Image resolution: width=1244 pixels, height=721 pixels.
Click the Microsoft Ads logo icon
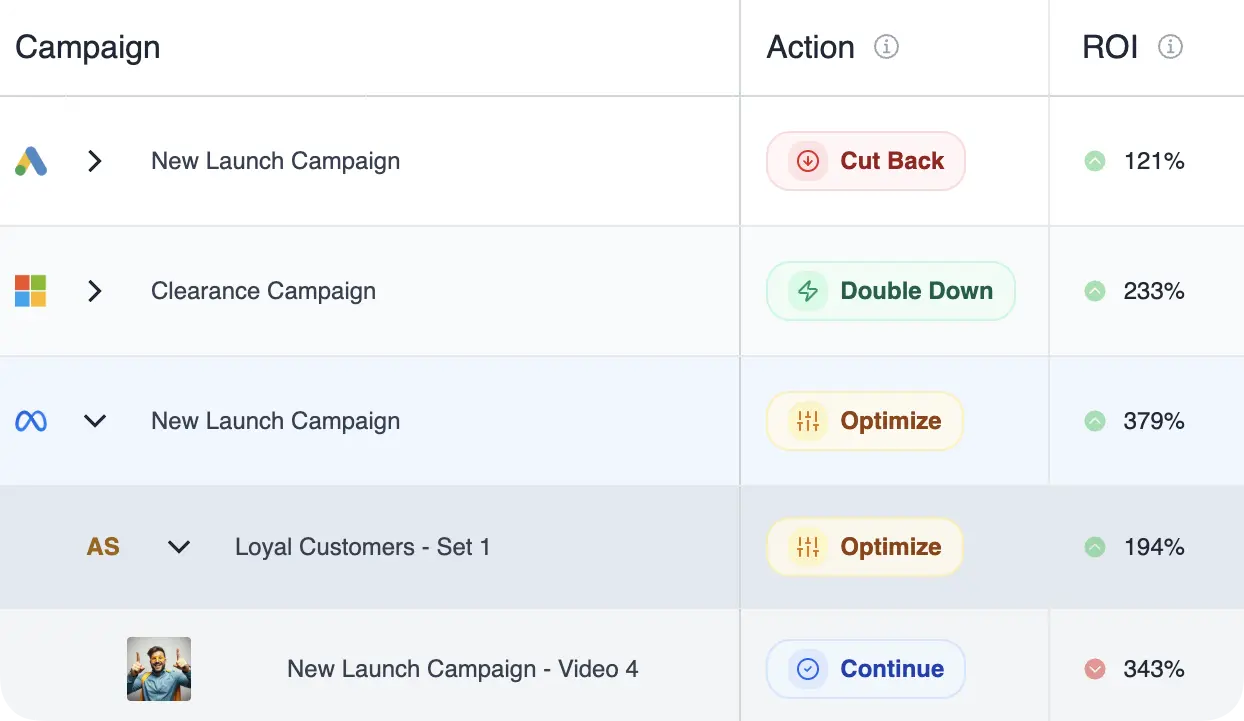tap(31, 291)
